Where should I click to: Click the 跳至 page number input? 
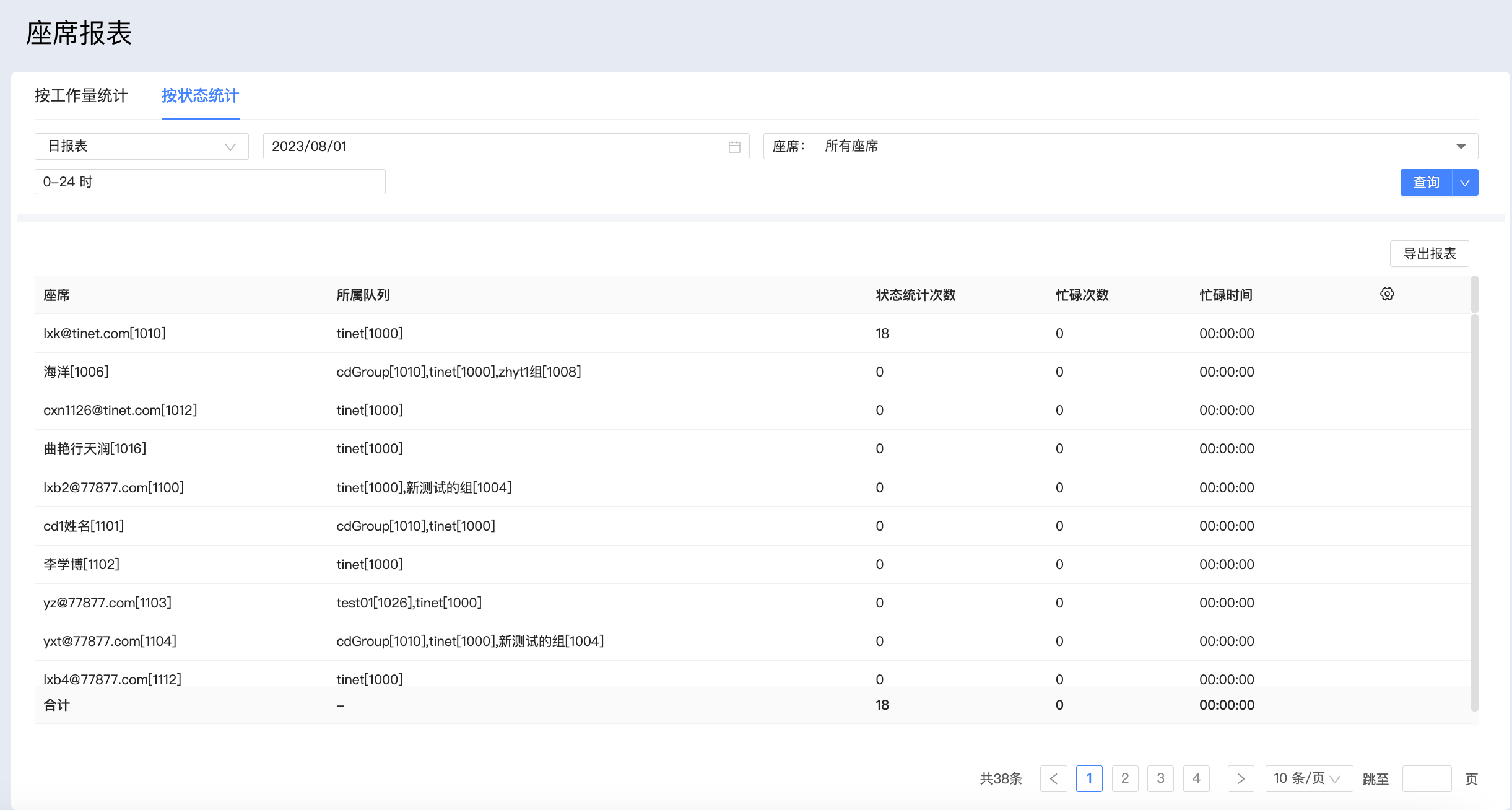1427,778
